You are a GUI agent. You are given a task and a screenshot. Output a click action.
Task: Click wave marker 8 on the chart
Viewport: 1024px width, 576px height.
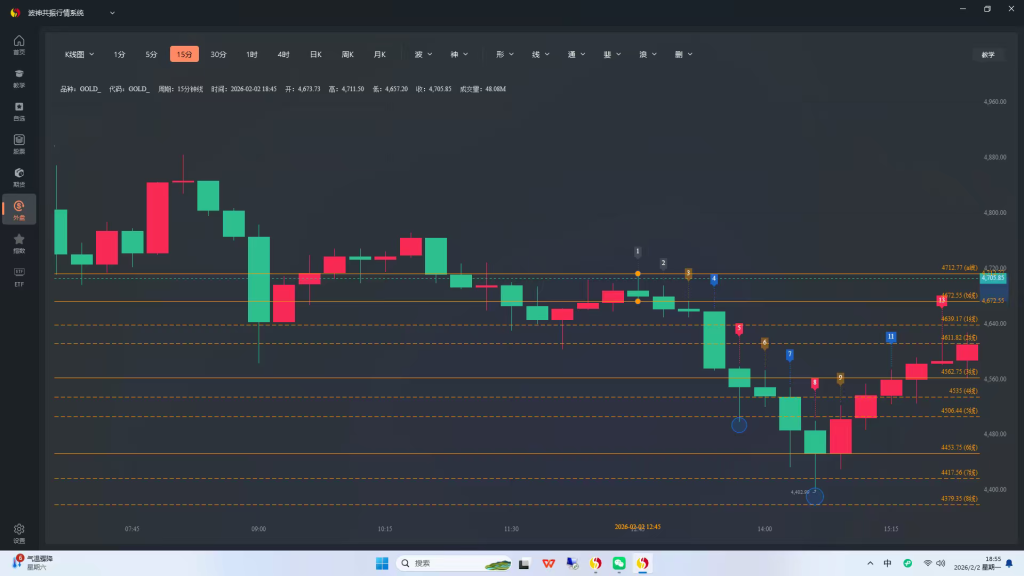[815, 383]
